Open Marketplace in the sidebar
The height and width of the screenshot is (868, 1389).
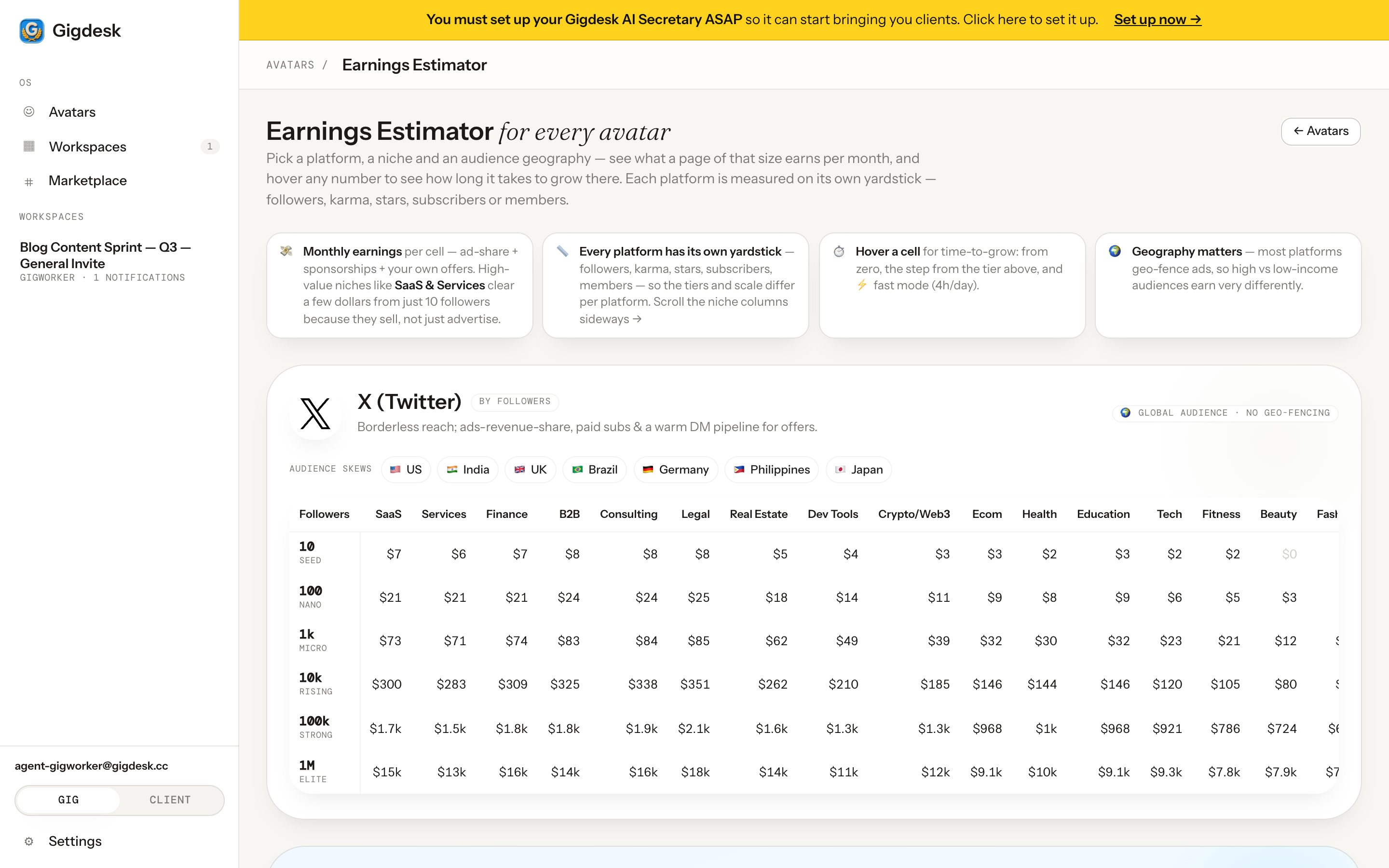click(120, 181)
